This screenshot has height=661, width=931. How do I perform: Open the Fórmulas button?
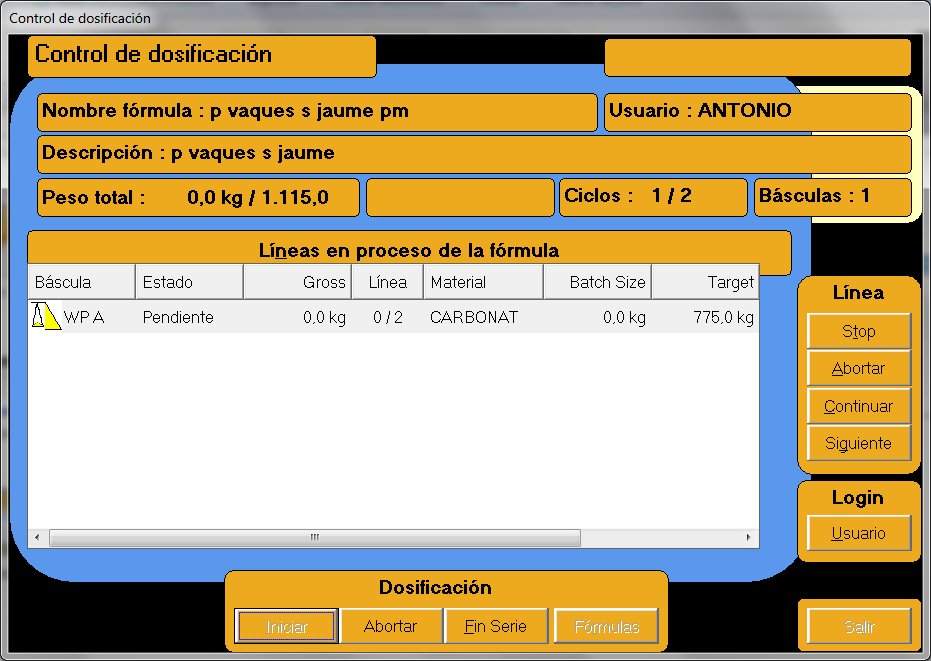tap(606, 626)
